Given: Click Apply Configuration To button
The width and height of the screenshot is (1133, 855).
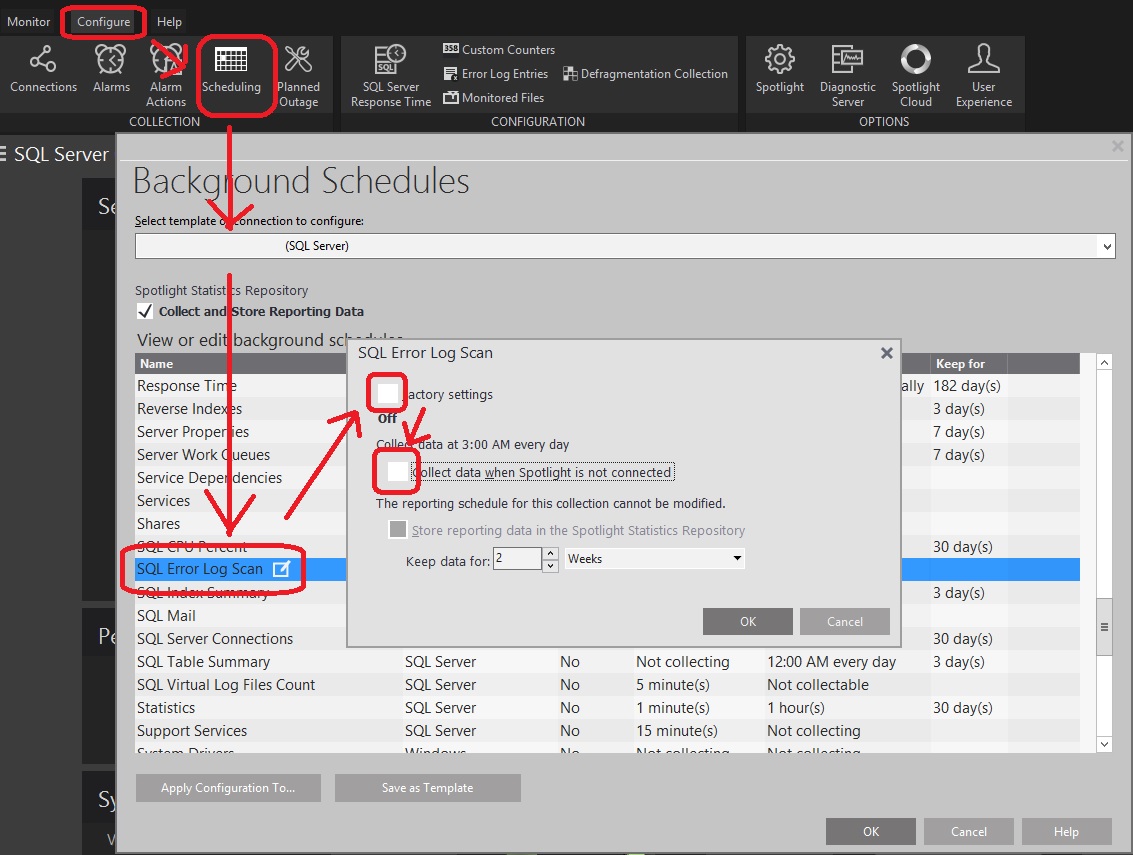Looking at the screenshot, I should click(x=228, y=788).
